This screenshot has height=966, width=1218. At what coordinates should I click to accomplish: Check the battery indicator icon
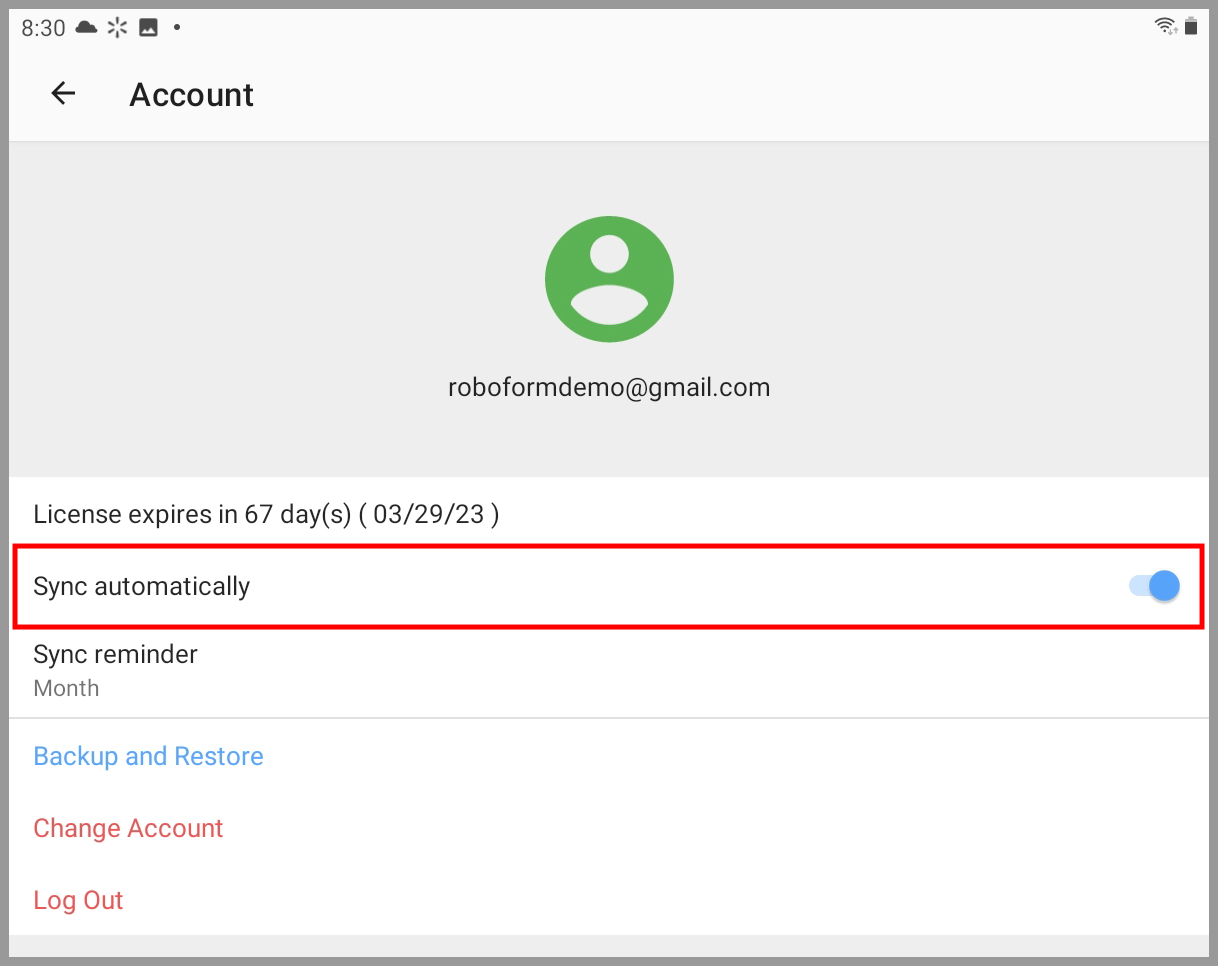[1192, 26]
